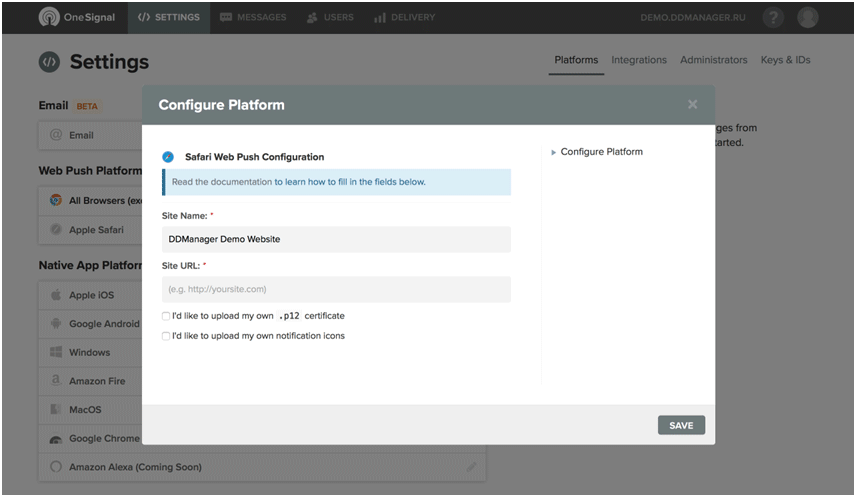Switch to the Keys & IDs tab

(x=785, y=60)
